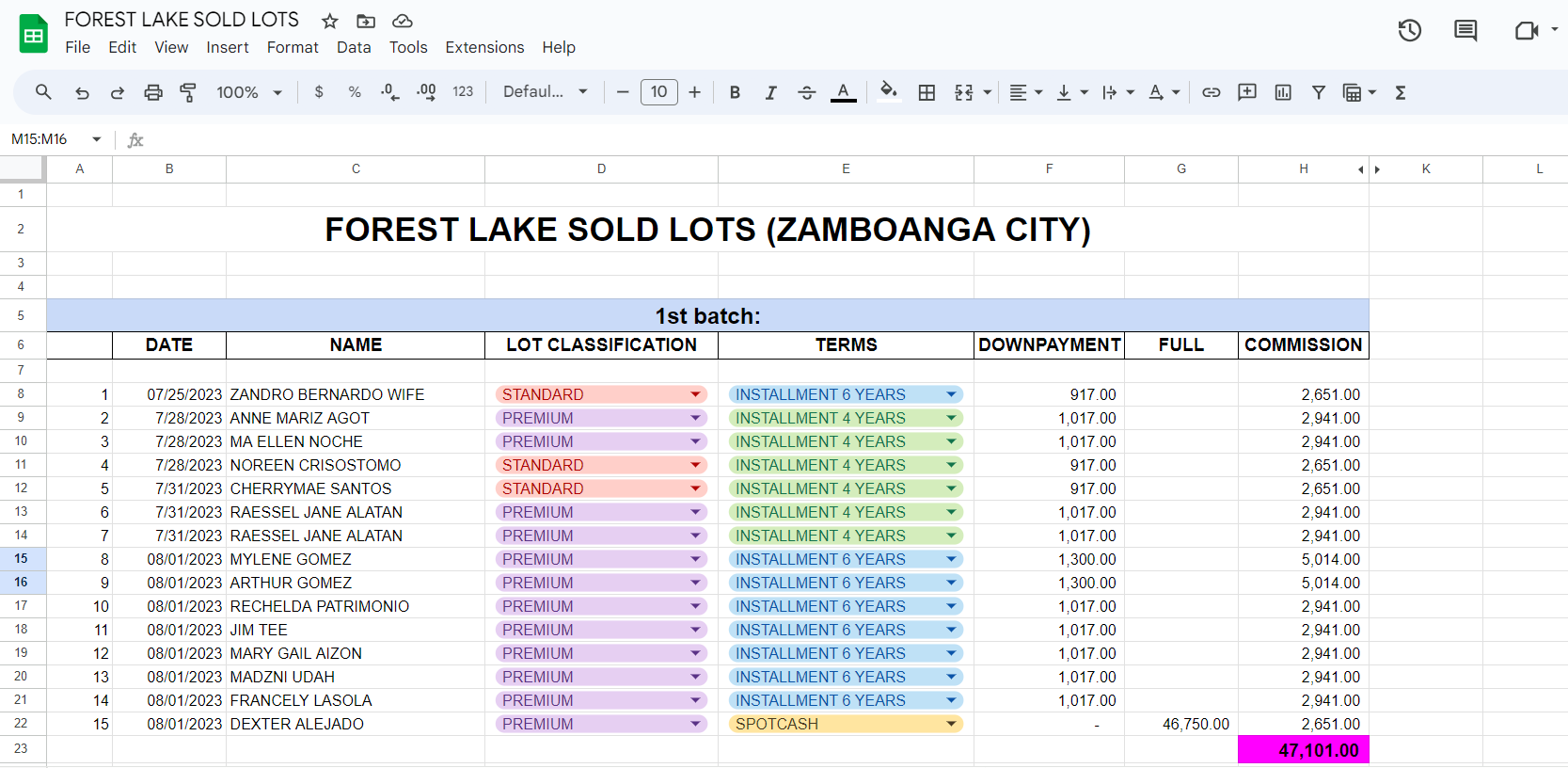Click the insert chart icon

(x=1283, y=92)
